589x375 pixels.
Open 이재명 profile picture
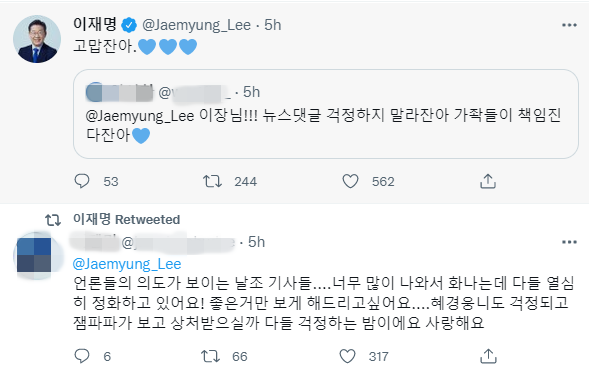37,39
